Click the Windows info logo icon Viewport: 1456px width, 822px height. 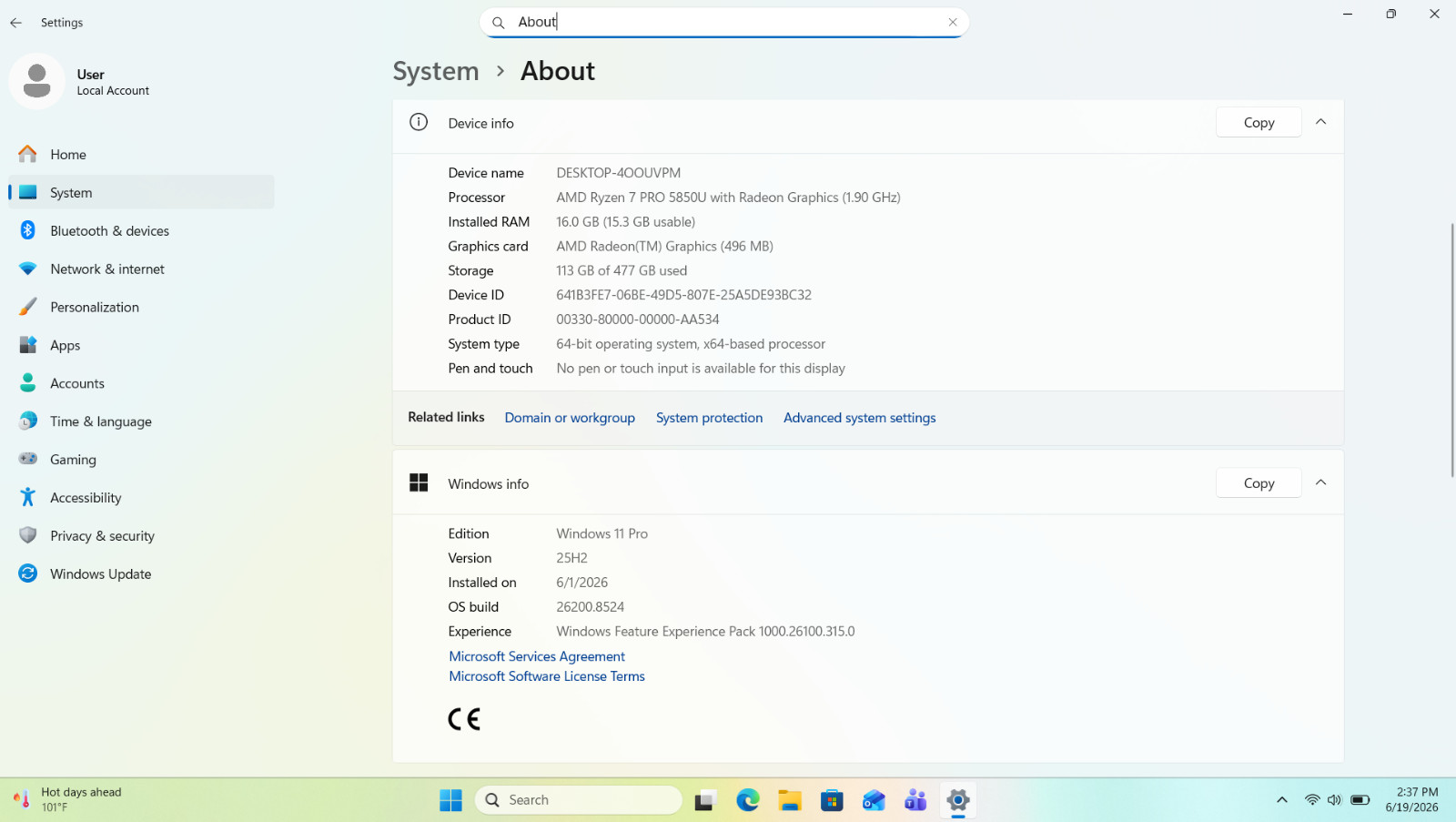(419, 482)
